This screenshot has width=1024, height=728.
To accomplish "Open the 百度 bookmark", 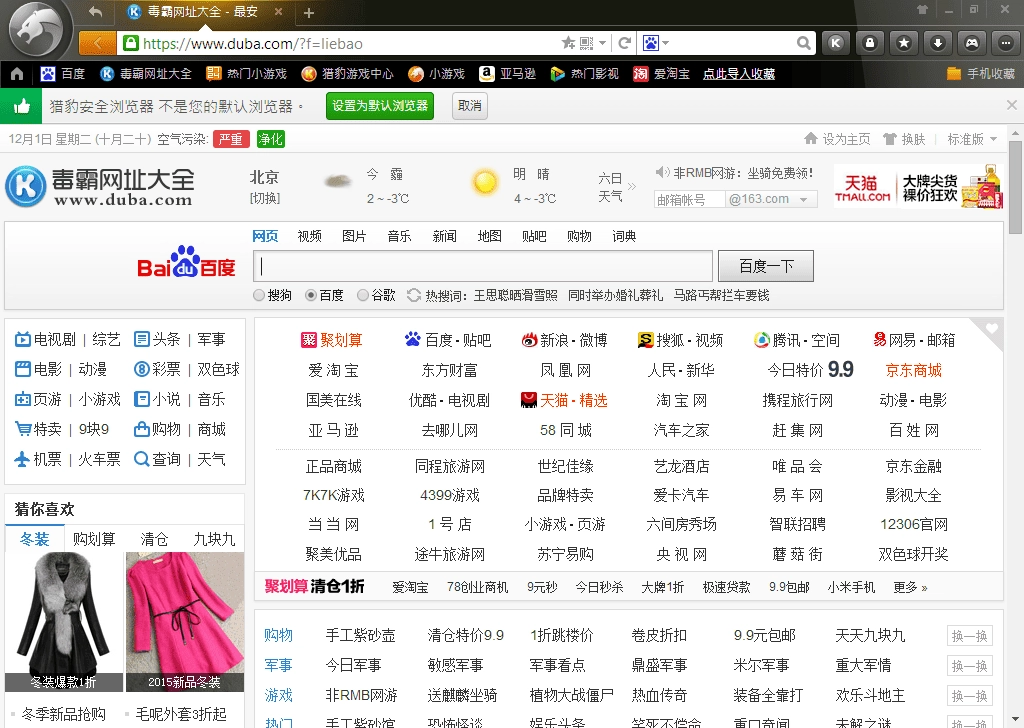I will [x=63, y=74].
